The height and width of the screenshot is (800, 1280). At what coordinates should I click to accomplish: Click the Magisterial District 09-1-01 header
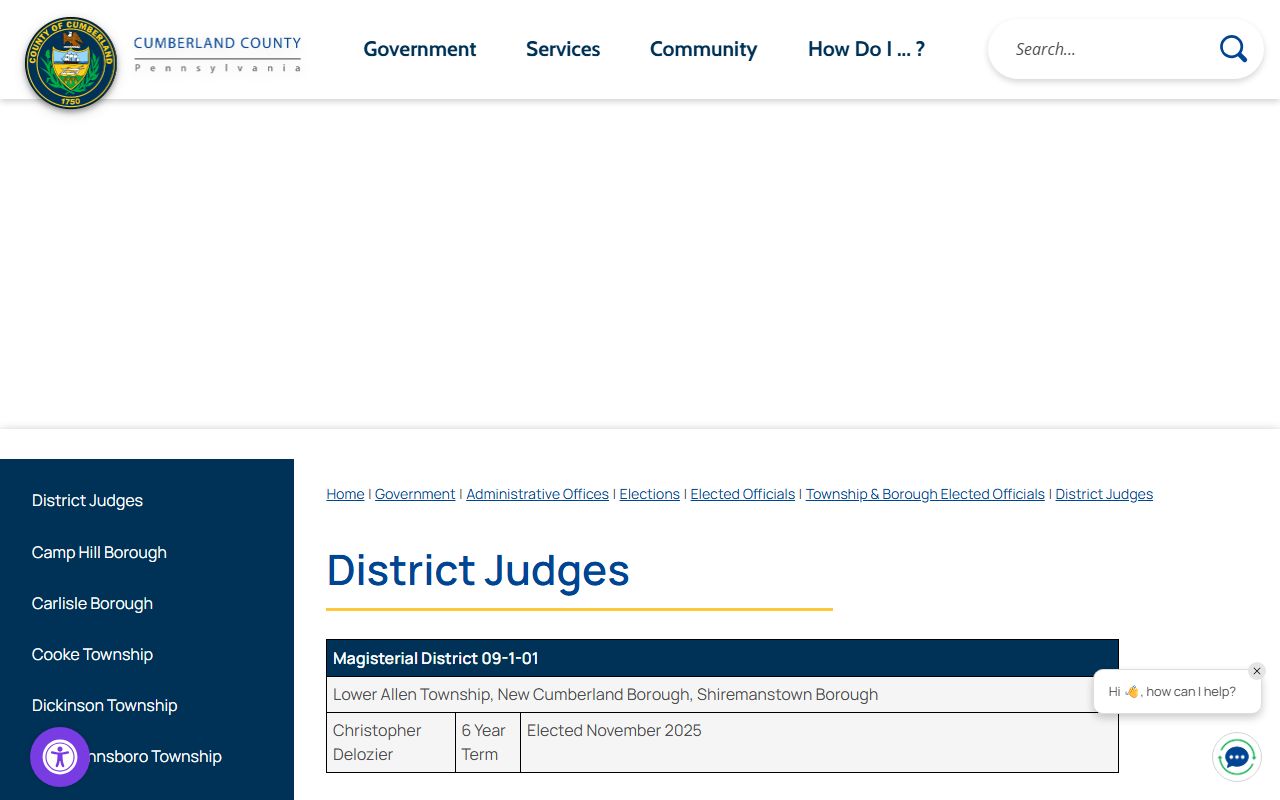(x=722, y=658)
